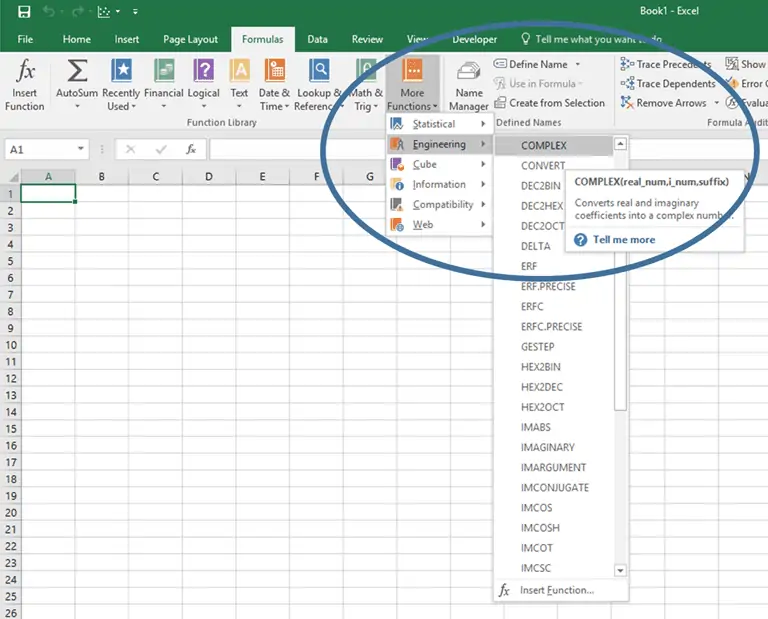Switch to the Home tab

tap(76, 39)
